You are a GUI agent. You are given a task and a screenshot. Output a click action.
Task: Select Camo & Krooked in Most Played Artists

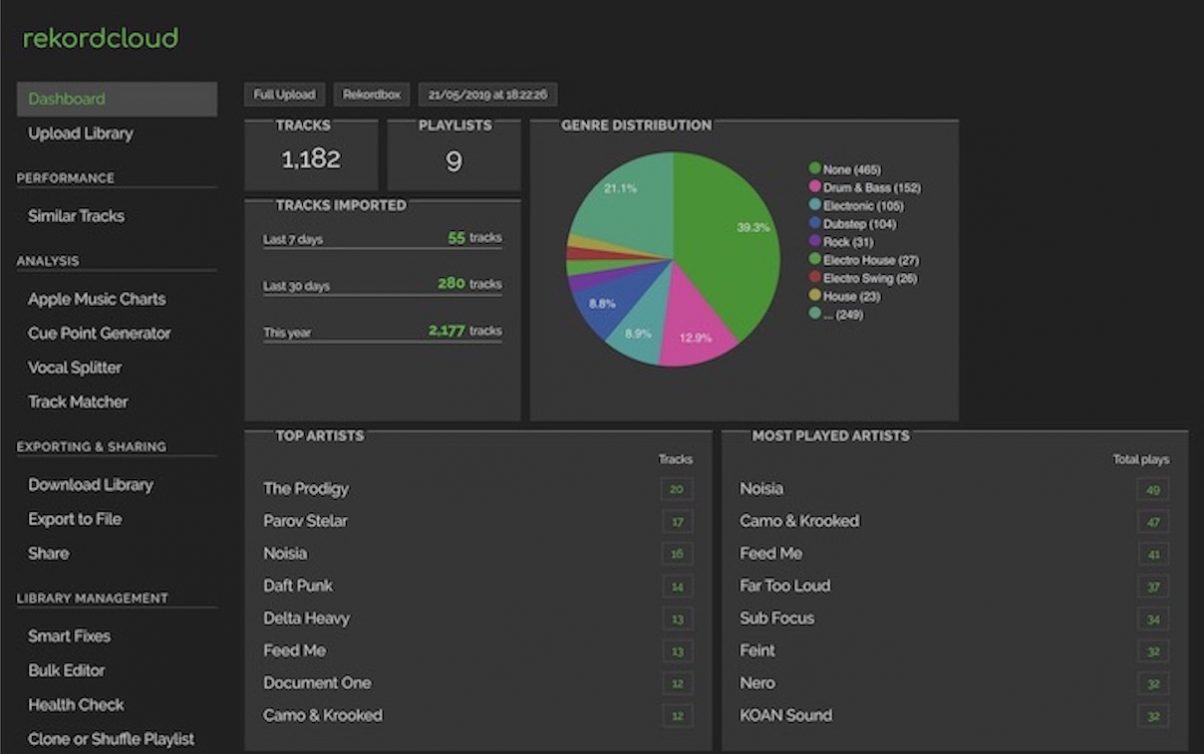(x=799, y=521)
